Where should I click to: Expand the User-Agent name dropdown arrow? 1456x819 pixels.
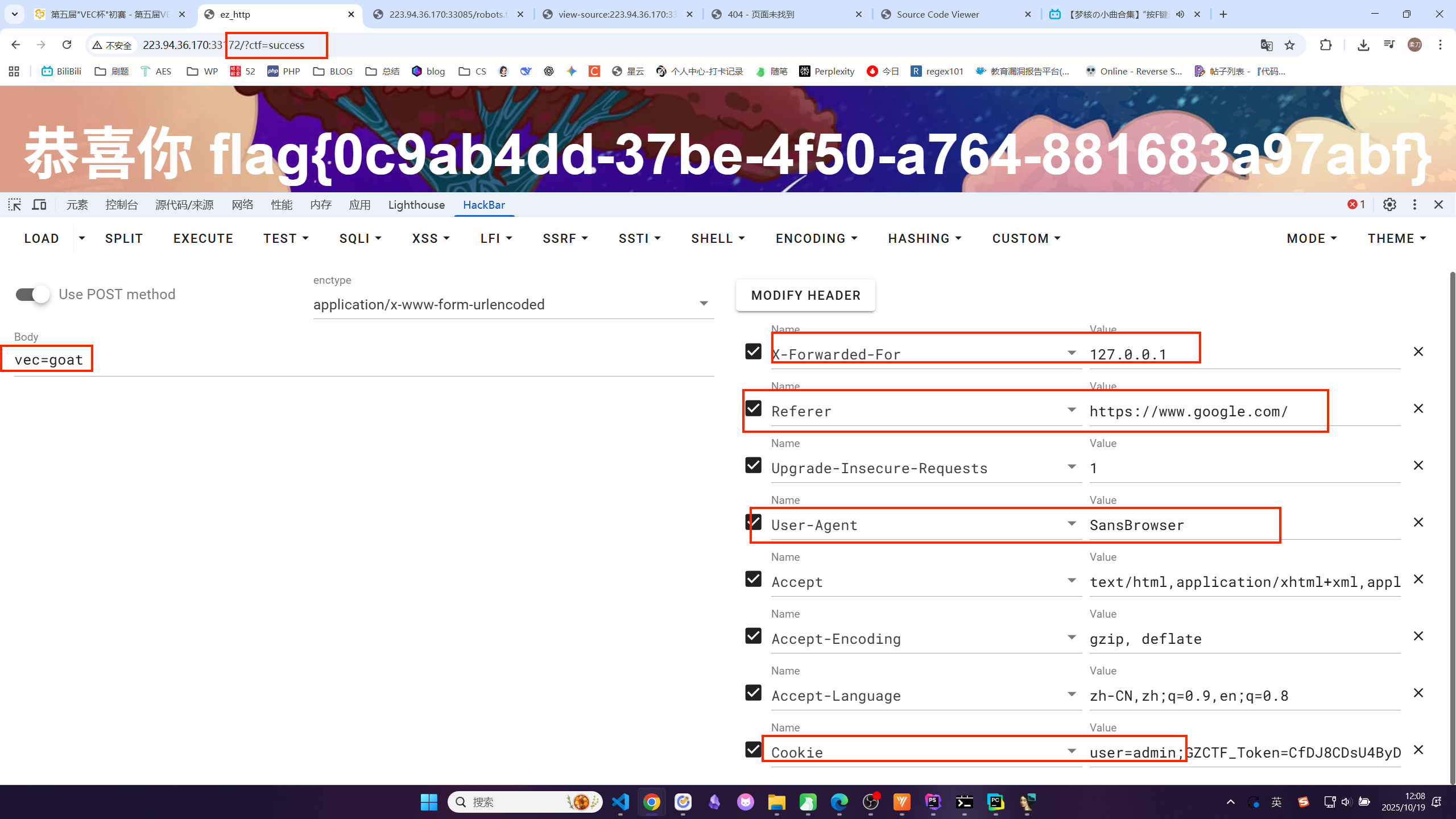1072,524
